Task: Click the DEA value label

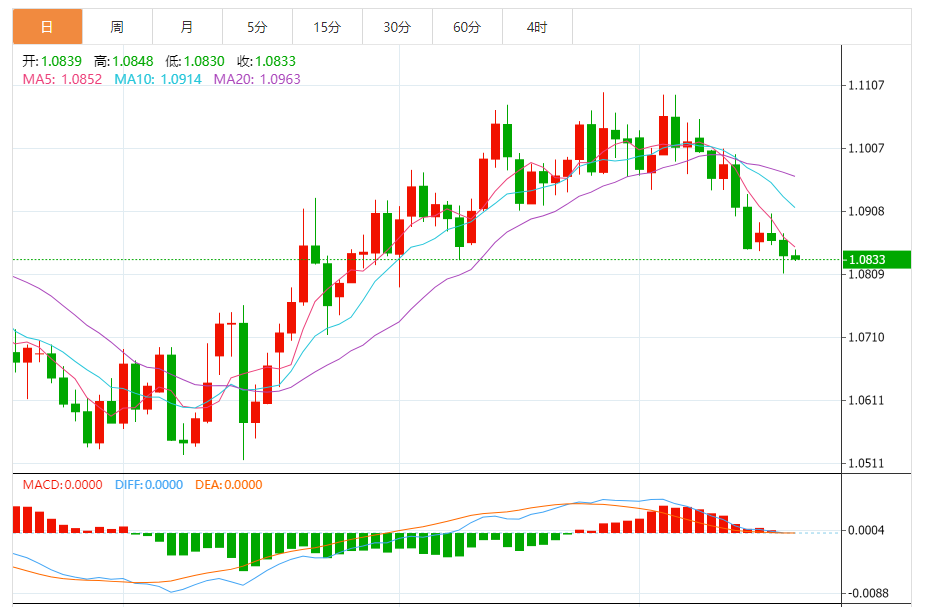Action: [229, 485]
